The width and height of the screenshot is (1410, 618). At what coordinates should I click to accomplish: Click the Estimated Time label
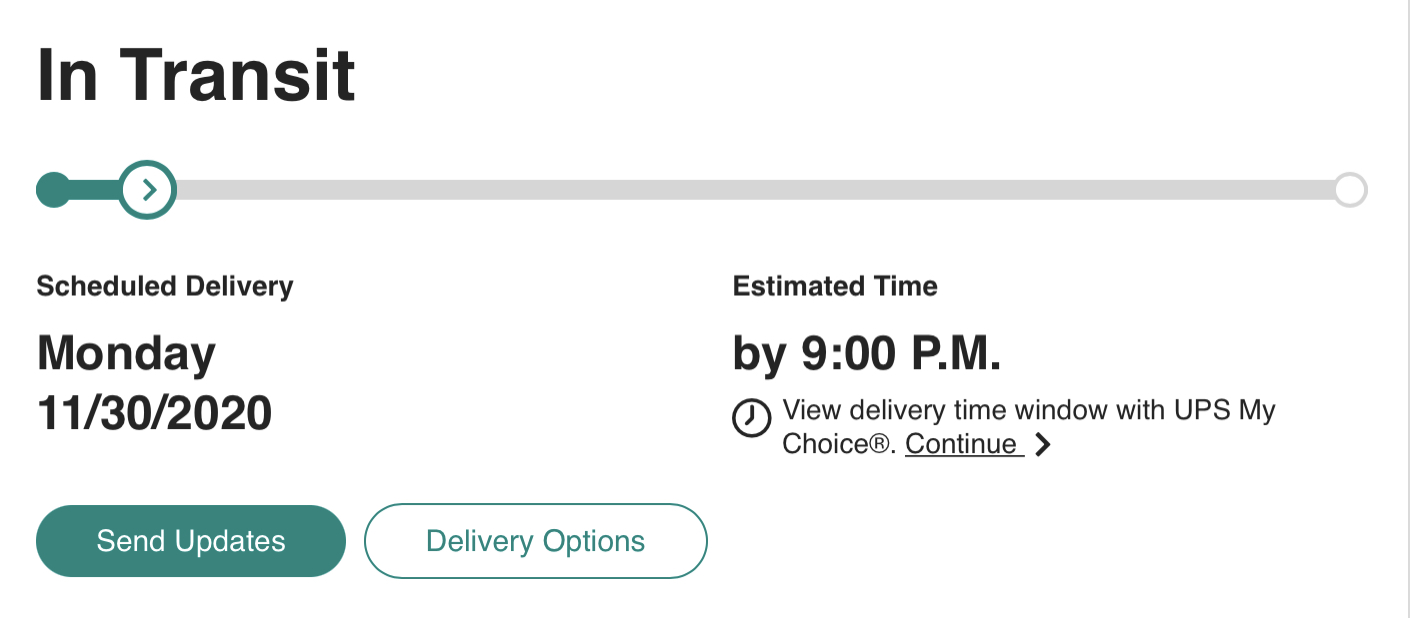pos(835,287)
